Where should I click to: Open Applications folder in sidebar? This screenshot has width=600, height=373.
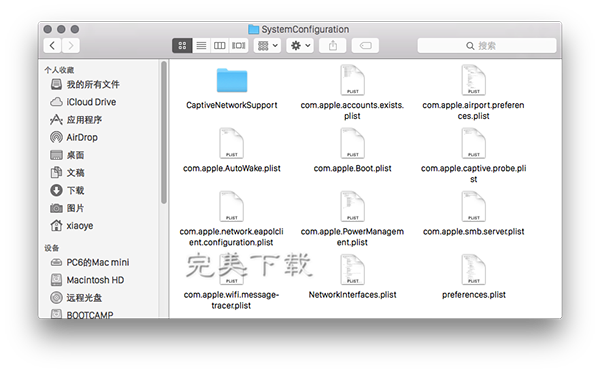[76, 120]
